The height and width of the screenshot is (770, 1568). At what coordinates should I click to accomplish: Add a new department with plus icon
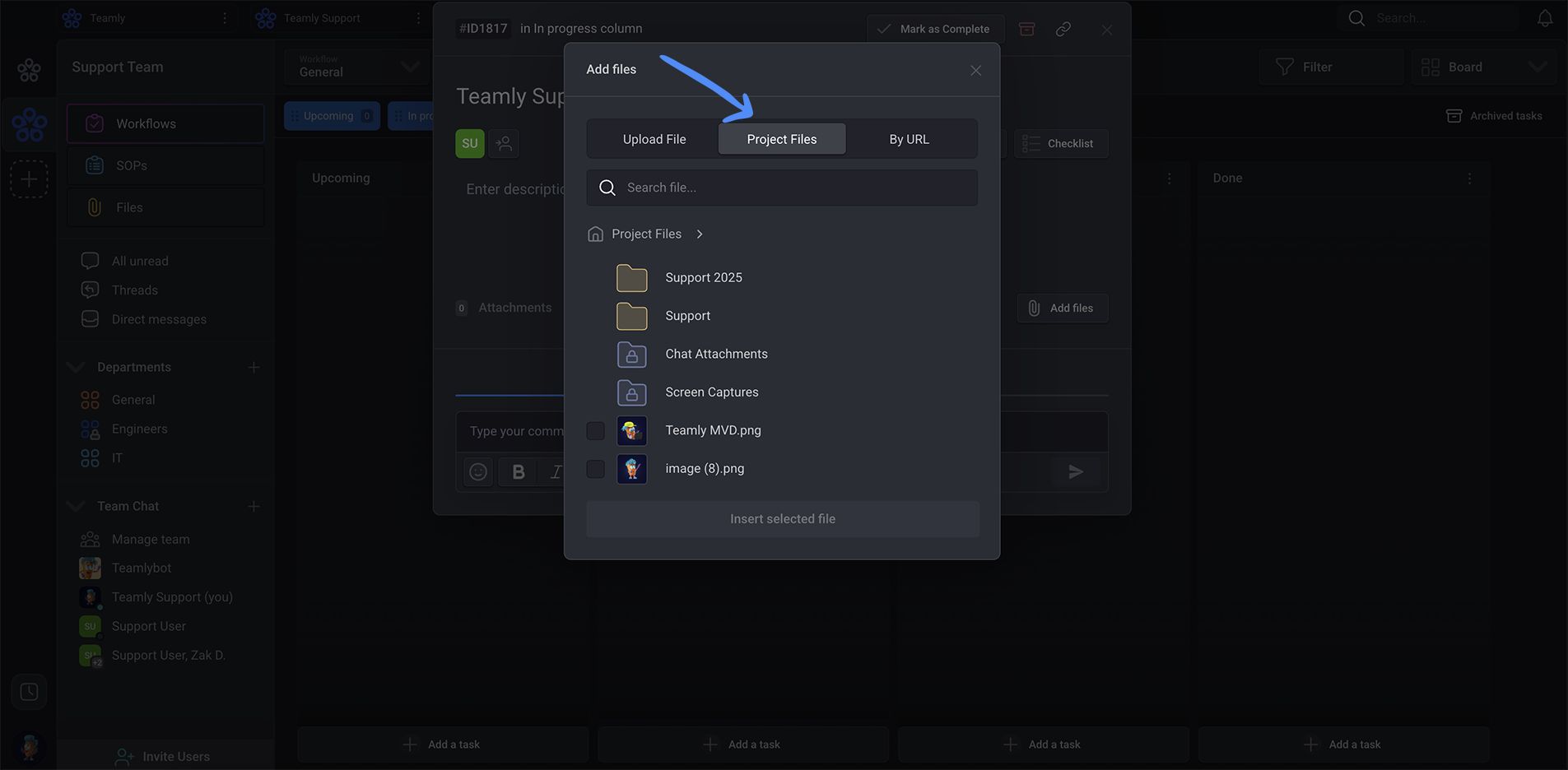254,368
